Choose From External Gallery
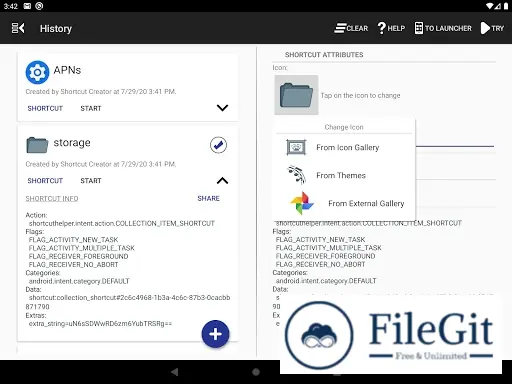Screen dimensions: 512x384 click(x=344, y=203)
